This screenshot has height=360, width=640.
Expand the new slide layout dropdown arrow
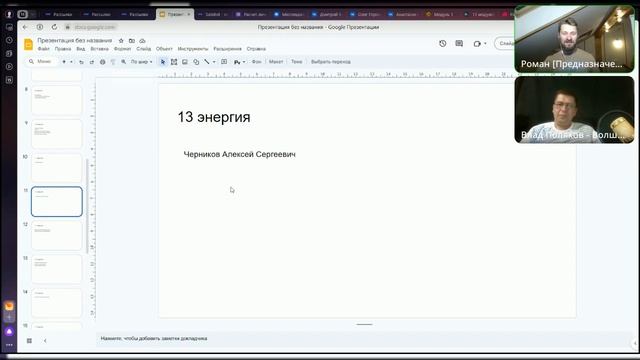tap(71, 62)
